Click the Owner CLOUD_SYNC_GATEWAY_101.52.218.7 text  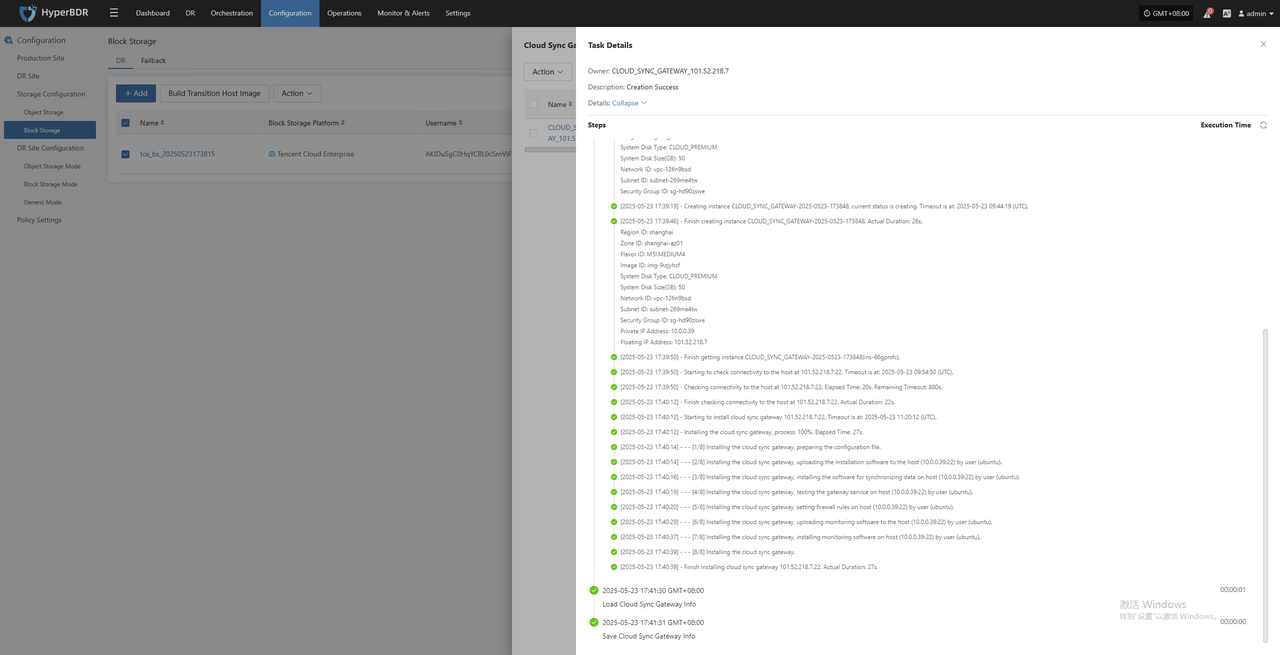point(658,71)
